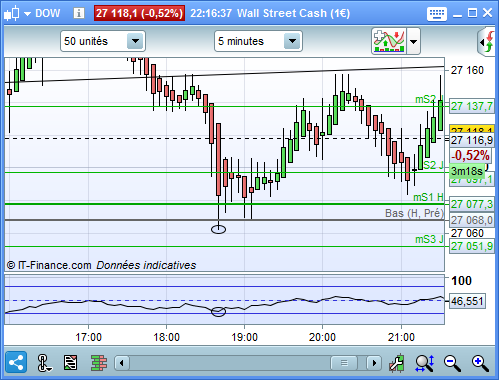499x380 pixels.
Task: Close the chart window
Action: [x=487, y=13]
